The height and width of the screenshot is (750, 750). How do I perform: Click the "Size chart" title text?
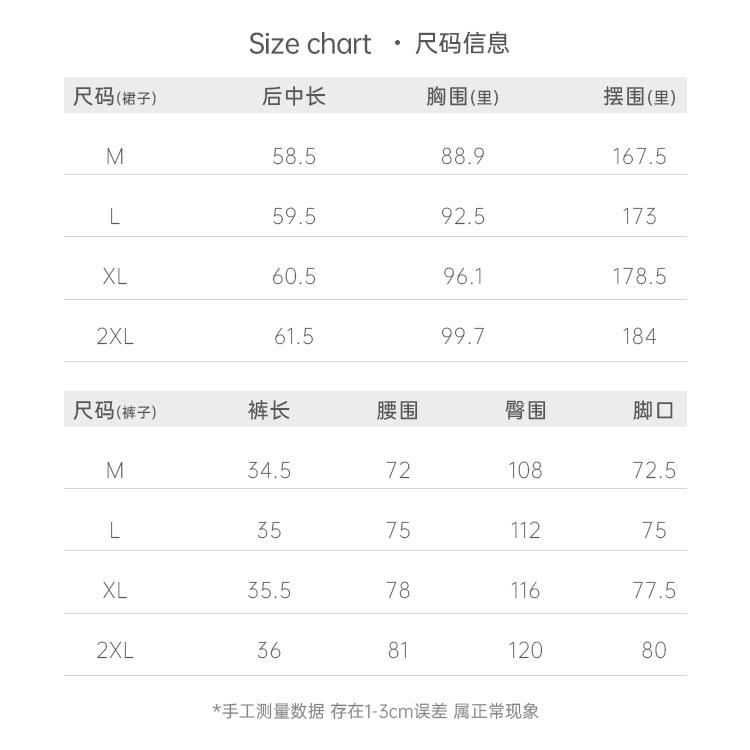[309, 44]
